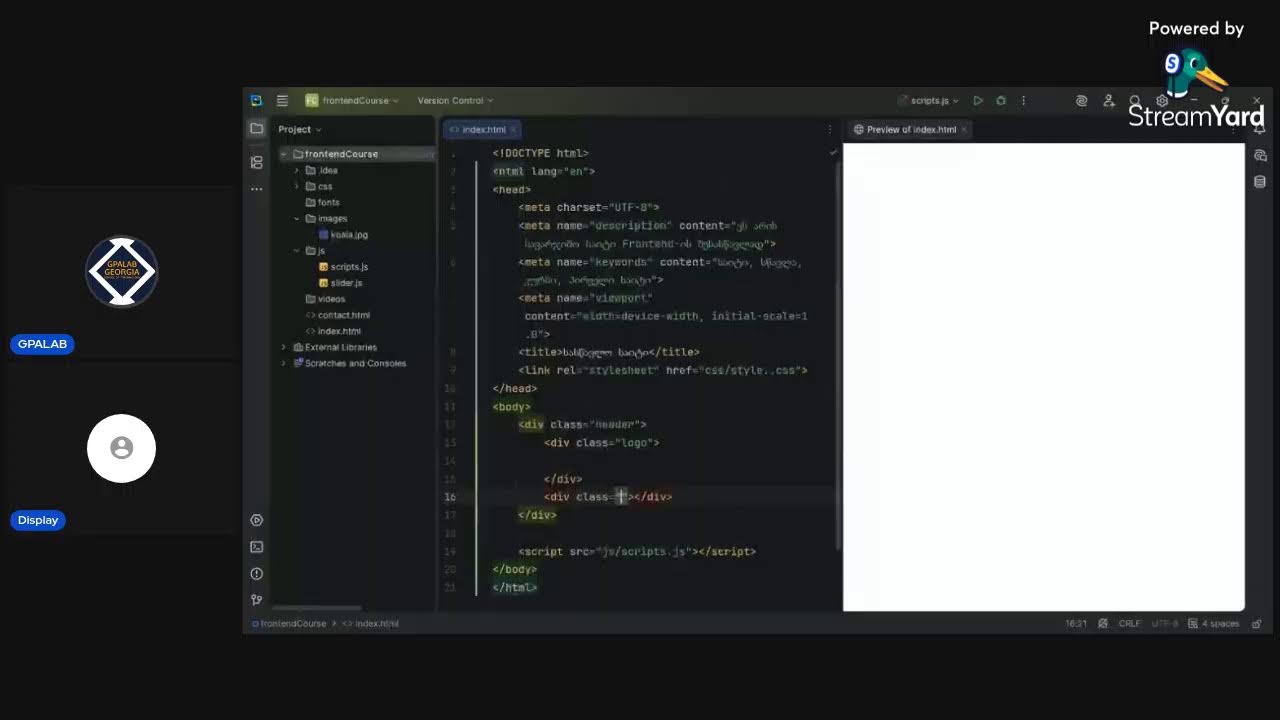This screenshot has height=720, width=1280.
Task: Open the Problems tool window
Action: tap(257, 574)
